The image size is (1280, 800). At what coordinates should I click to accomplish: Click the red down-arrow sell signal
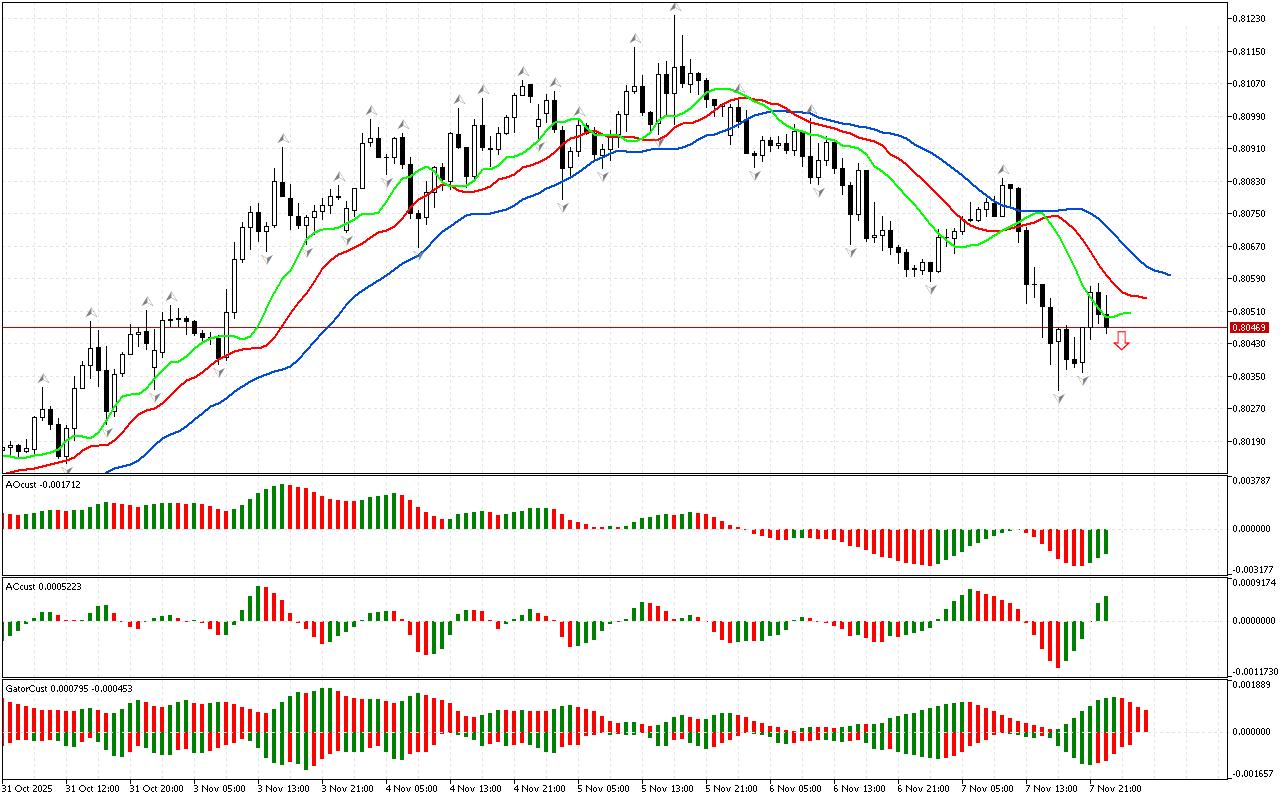1122,341
